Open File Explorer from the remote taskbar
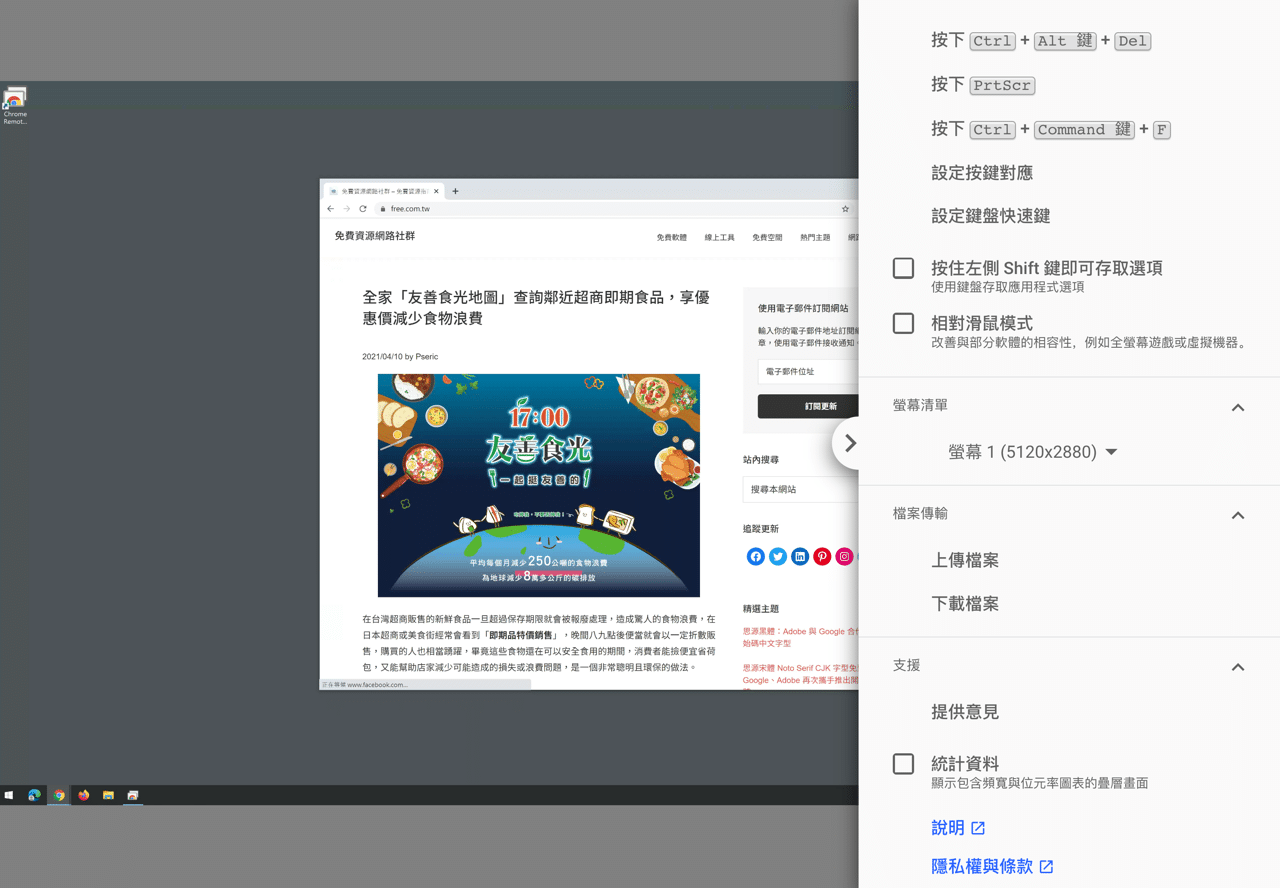This screenshot has height=888, width=1280. 108,795
